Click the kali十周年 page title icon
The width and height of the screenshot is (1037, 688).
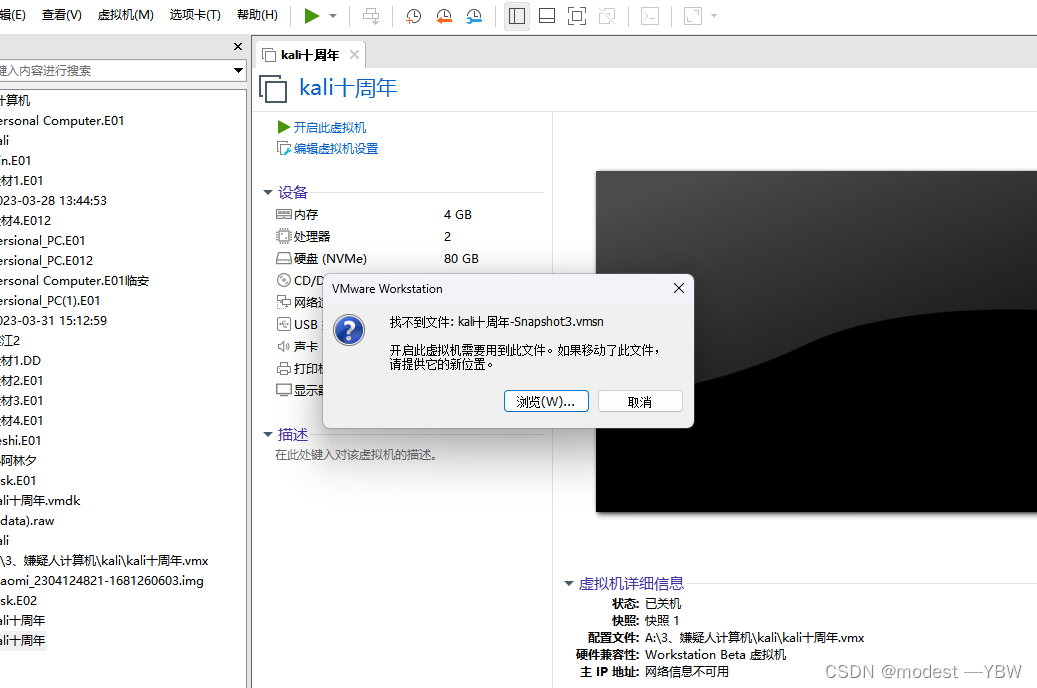tap(273, 89)
